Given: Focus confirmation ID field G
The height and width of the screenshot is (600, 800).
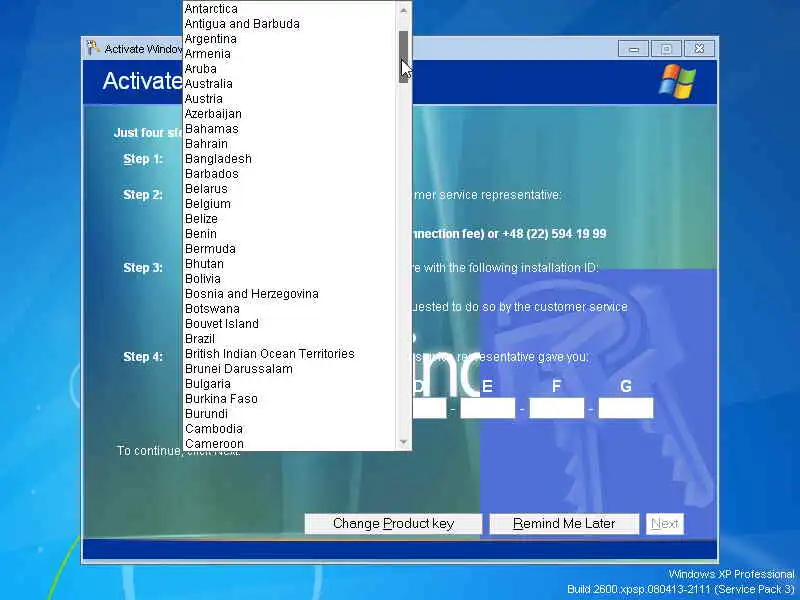Looking at the screenshot, I should pyautogui.click(x=626, y=408).
